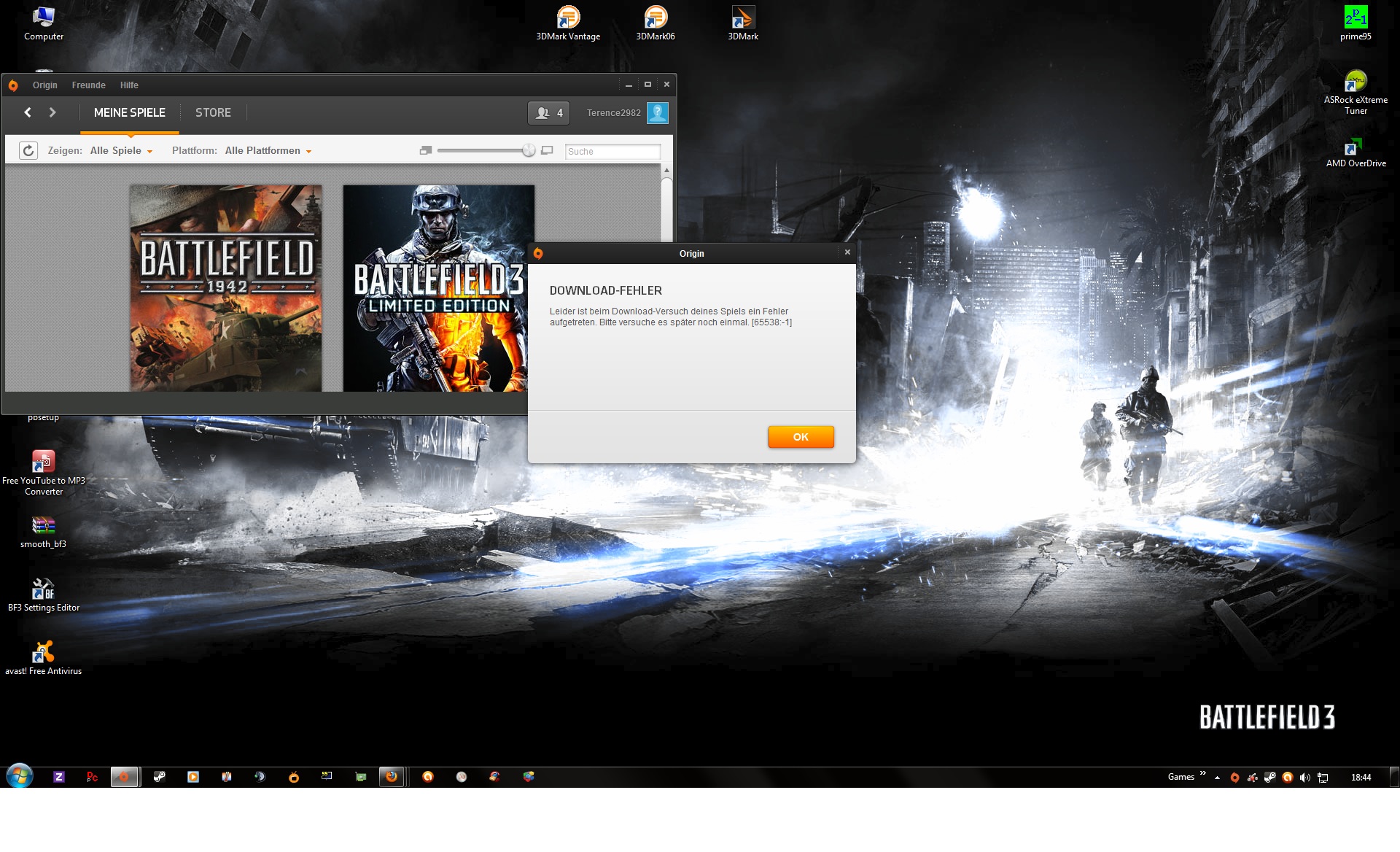The image size is (1400, 852).
Task: Open avast! Free Antivirus shortcut
Action: pyautogui.click(x=44, y=658)
